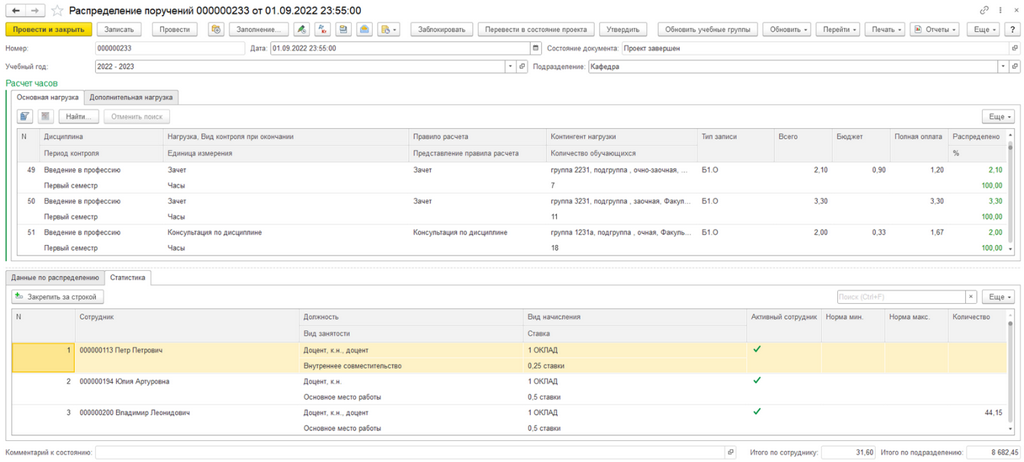Open top toolbar Еще menu
The width and height of the screenshot is (1024, 462).
[984, 29]
